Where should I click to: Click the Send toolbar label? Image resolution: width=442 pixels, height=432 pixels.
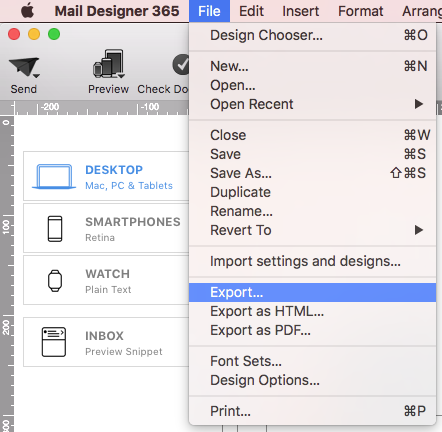pyautogui.click(x=23, y=89)
